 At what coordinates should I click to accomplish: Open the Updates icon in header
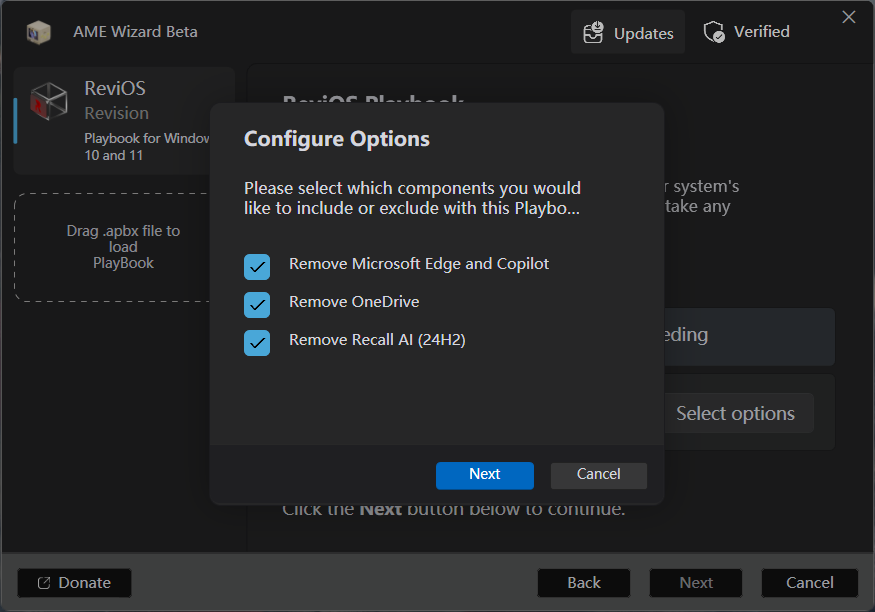click(594, 33)
